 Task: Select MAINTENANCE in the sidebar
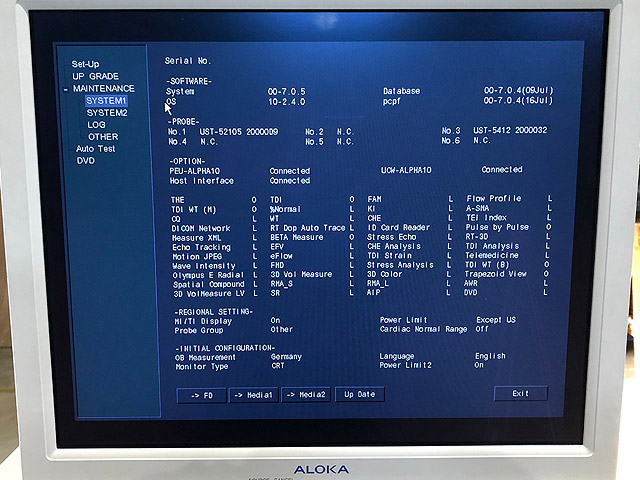coord(104,89)
